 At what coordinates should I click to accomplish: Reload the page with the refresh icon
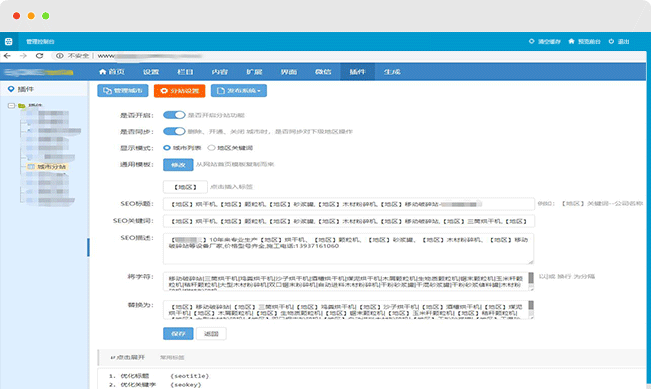pyautogui.click(x=39, y=56)
